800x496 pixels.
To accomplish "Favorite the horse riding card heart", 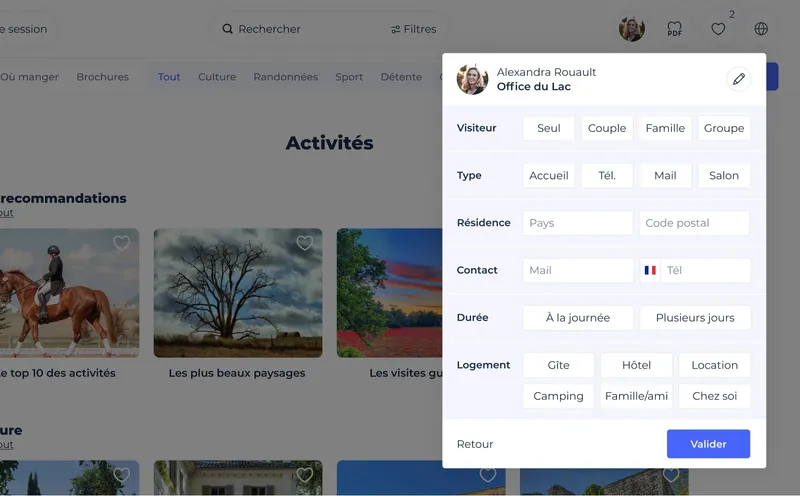I will tap(121, 243).
